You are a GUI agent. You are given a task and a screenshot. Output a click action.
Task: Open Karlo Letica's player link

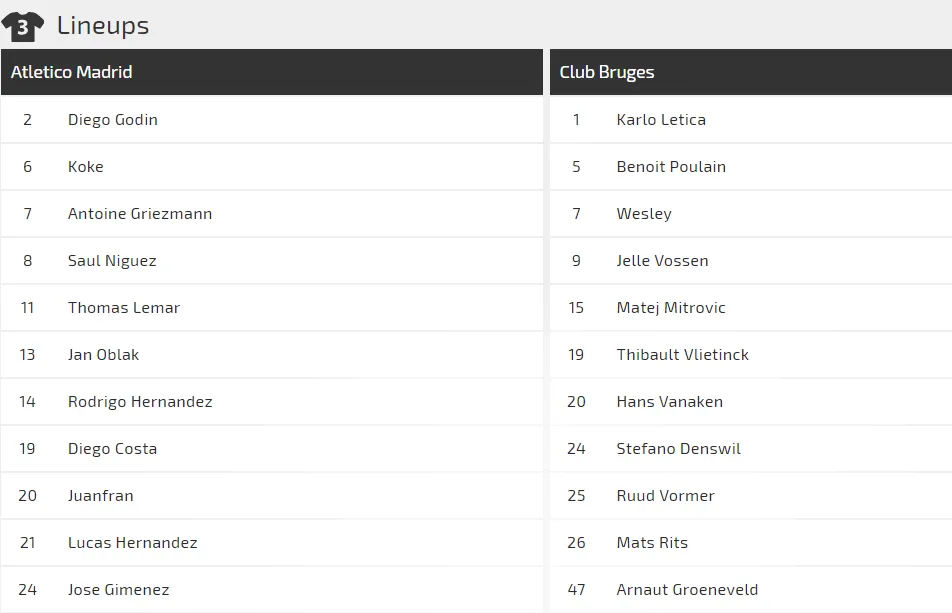coord(661,119)
